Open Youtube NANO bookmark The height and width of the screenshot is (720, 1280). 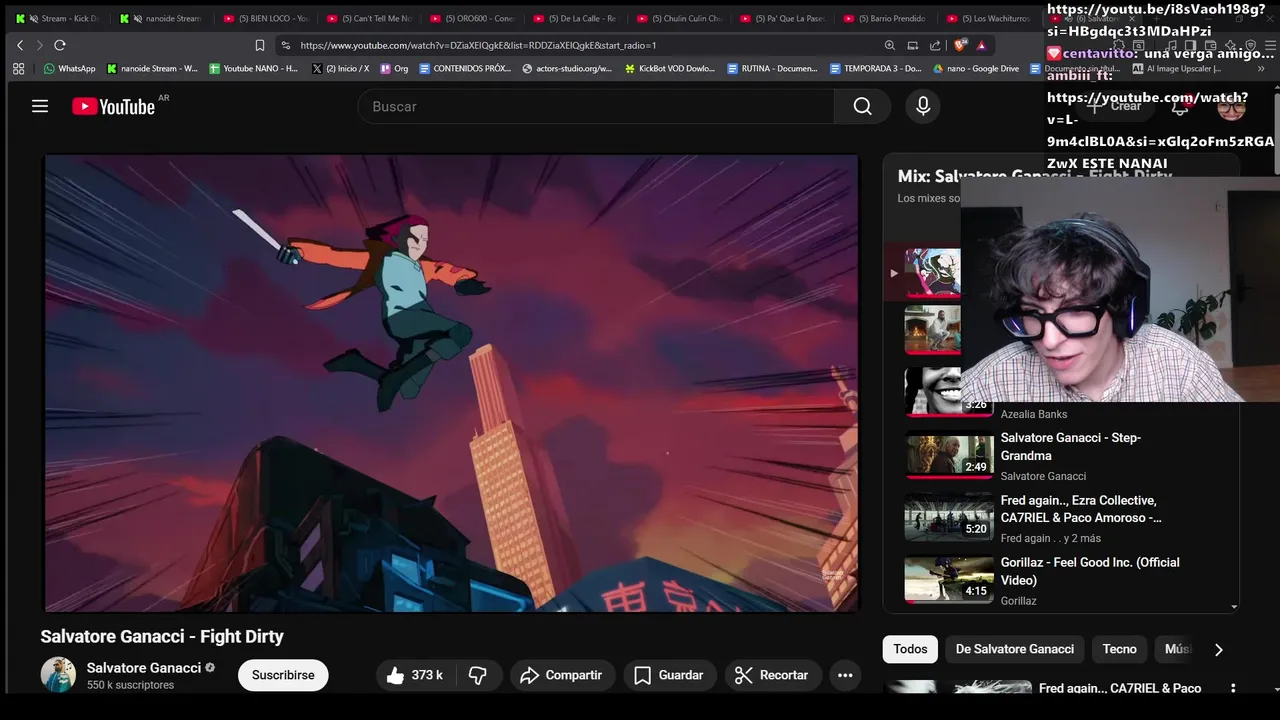click(253, 68)
